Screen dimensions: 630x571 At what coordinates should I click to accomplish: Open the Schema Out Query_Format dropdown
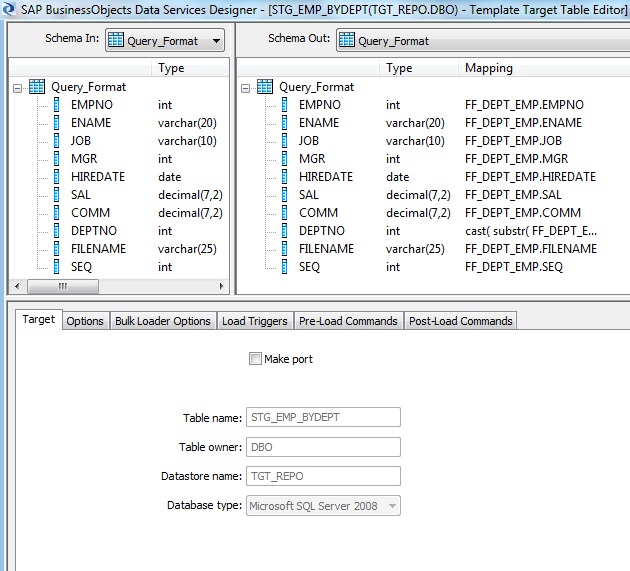point(482,40)
